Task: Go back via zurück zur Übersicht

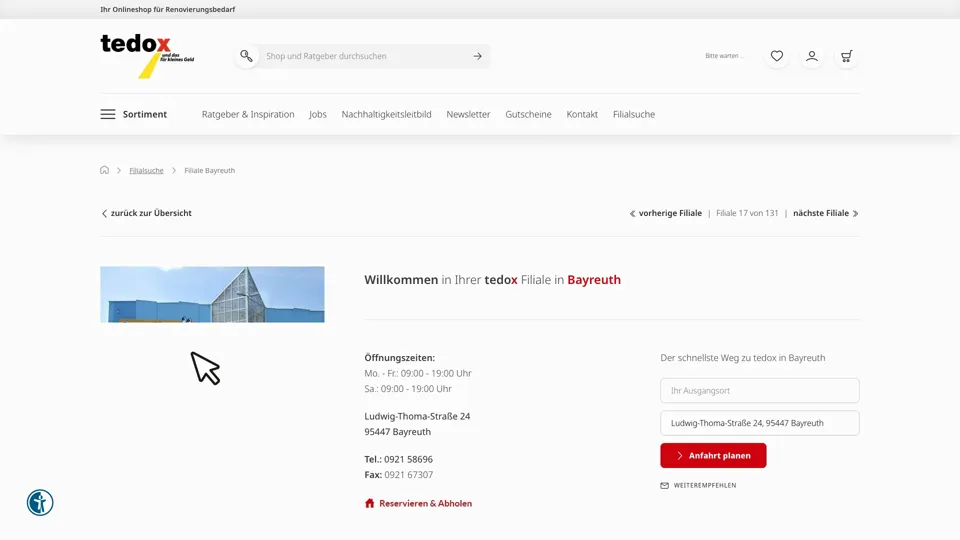Action: tap(146, 213)
